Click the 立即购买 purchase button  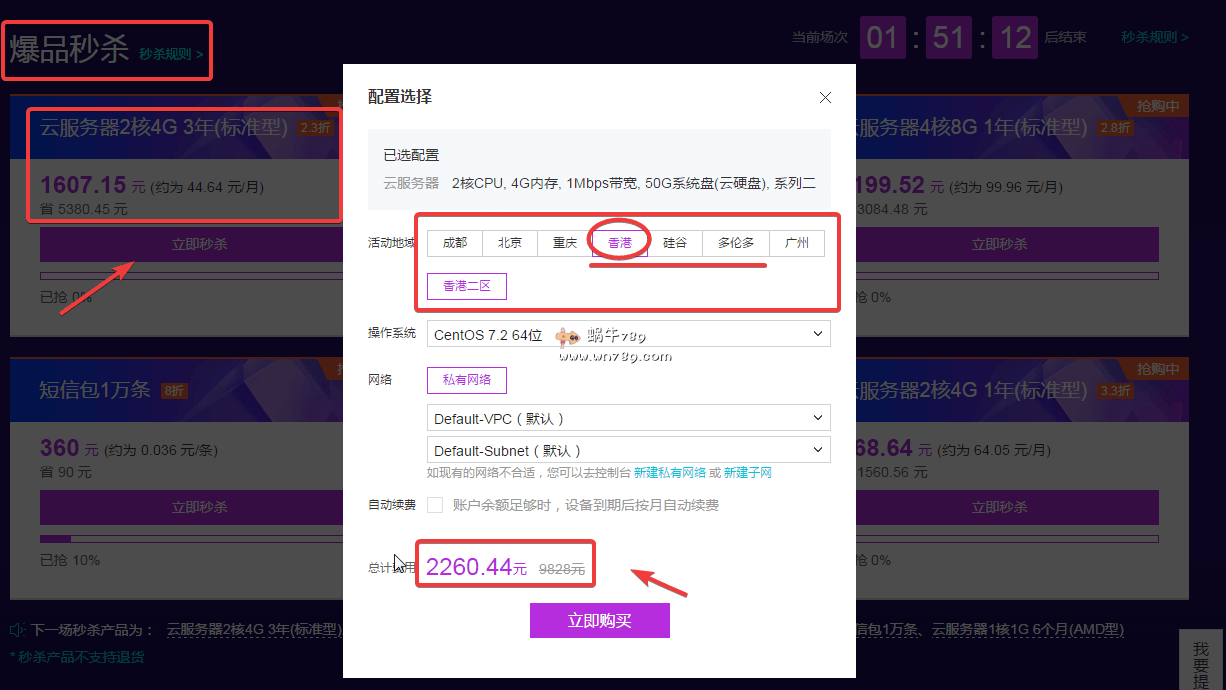point(599,620)
